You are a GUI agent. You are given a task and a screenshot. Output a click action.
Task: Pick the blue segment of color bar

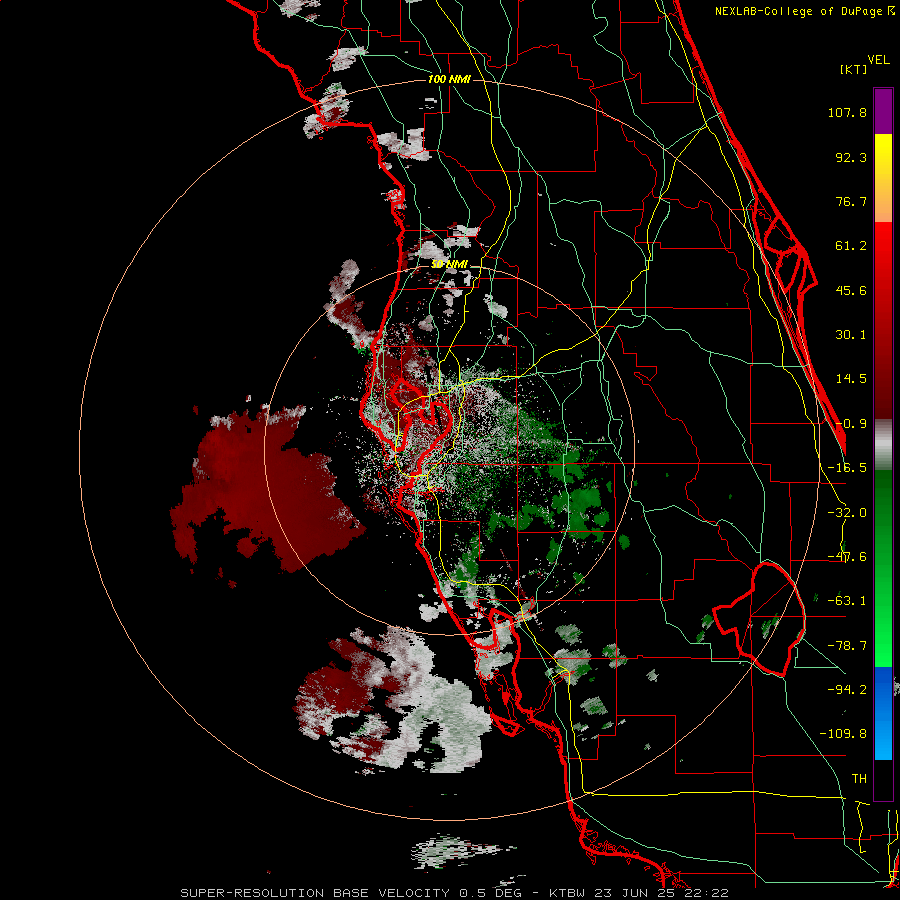883,713
